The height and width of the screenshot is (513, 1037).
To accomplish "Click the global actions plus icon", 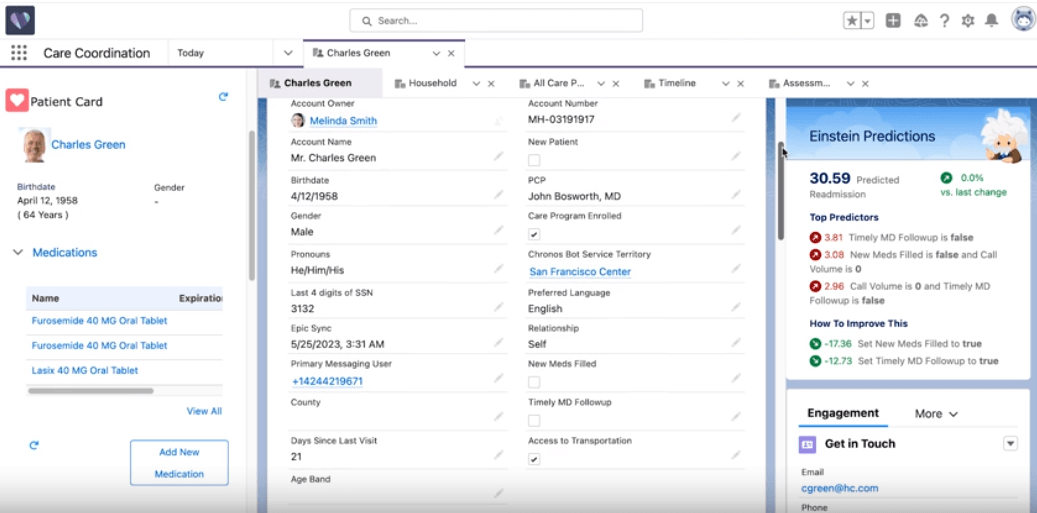I will coord(893,20).
